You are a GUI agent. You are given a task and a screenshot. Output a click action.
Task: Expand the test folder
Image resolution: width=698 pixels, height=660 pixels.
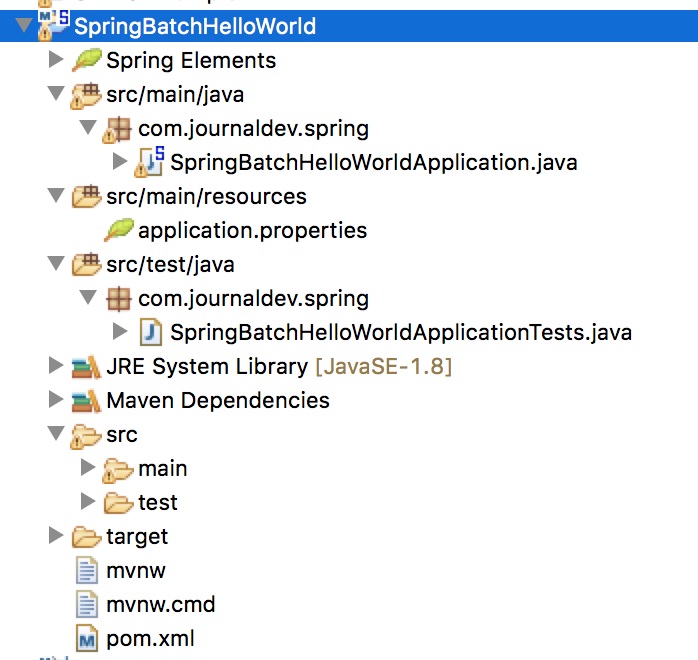coord(88,502)
